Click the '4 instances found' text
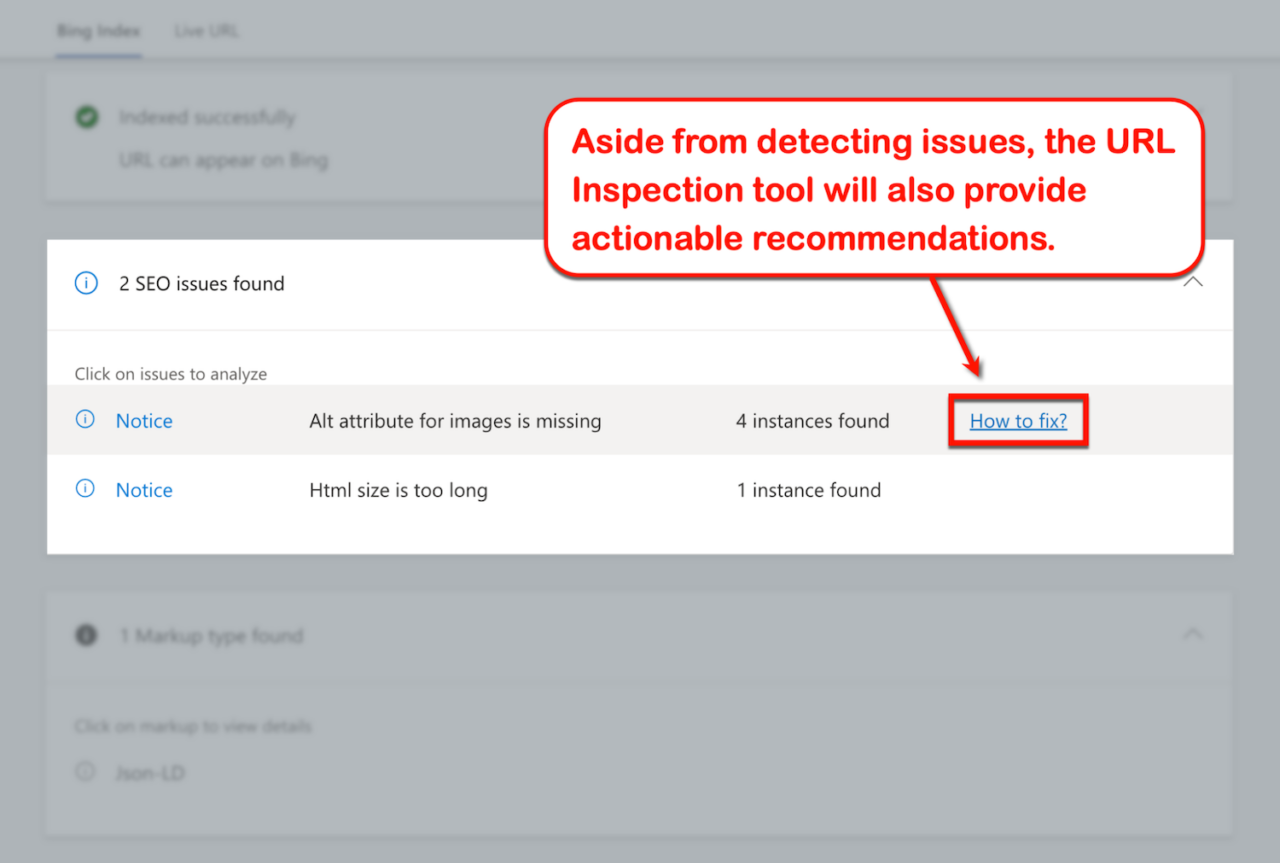 coord(812,421)
